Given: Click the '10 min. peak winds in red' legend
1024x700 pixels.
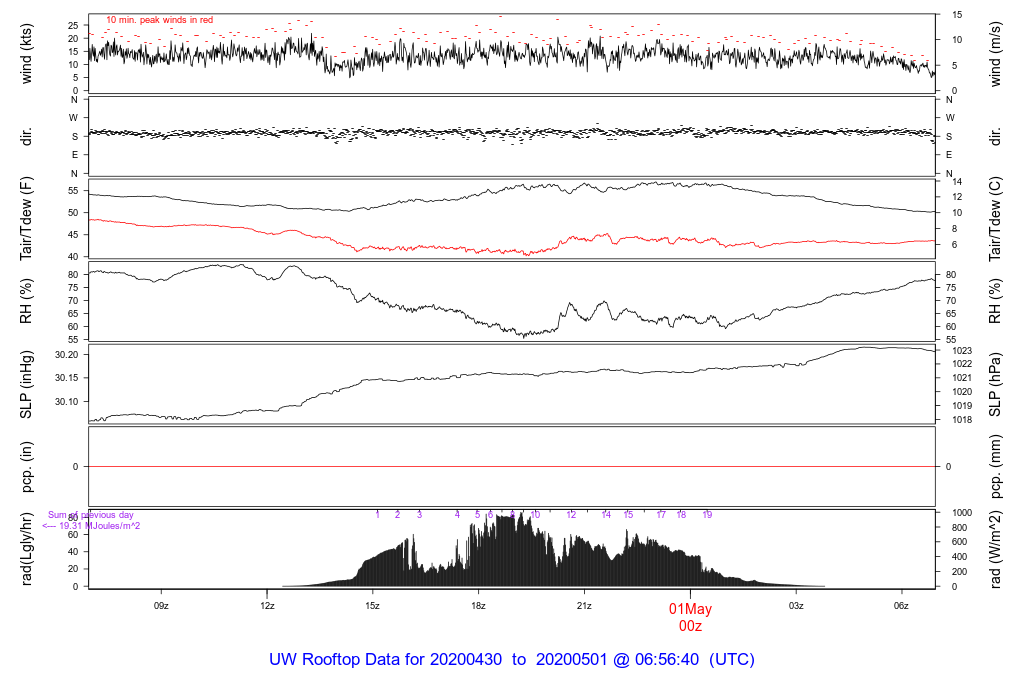Looking at the screenshot, I should point(159,20).
